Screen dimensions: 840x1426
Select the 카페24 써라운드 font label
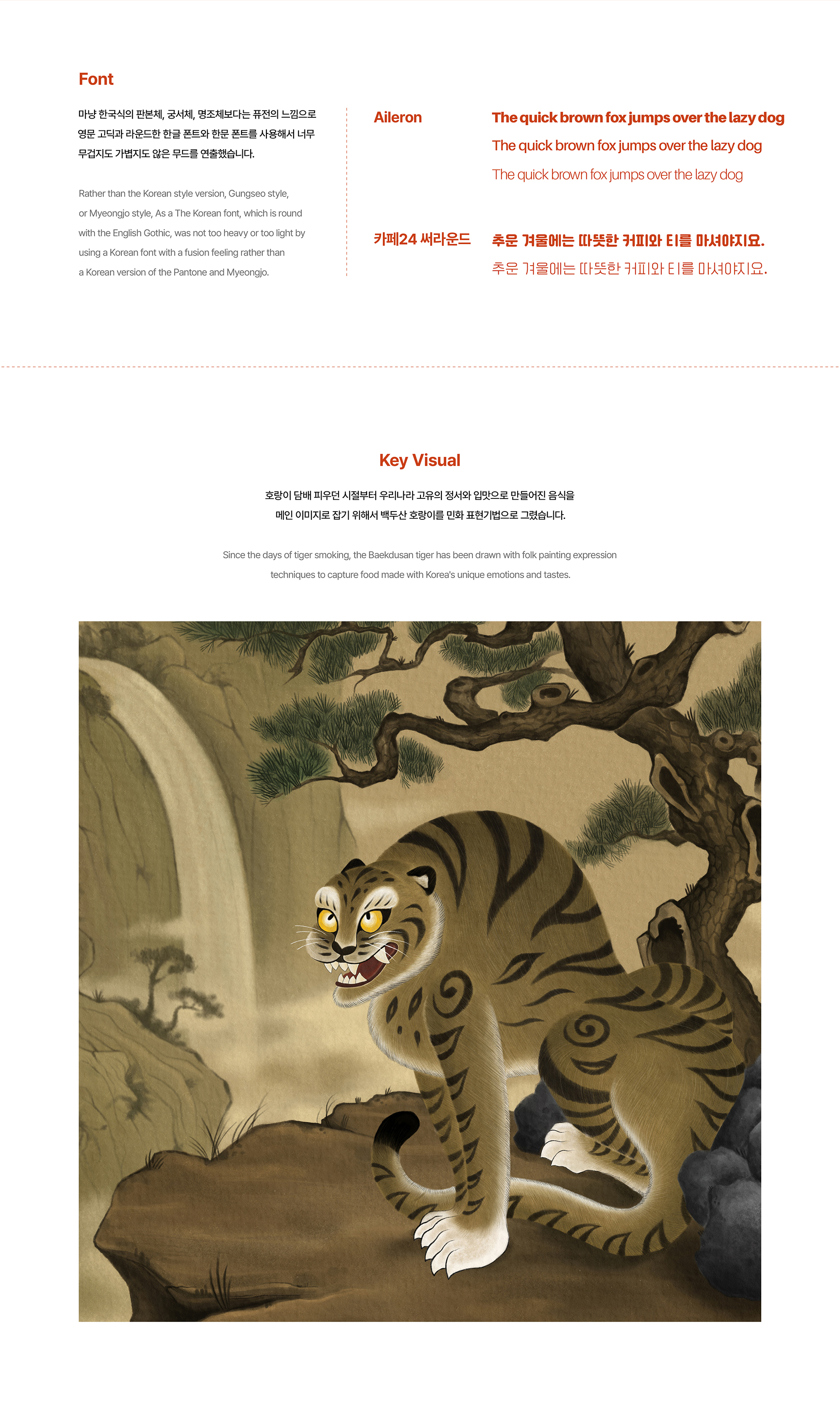pyautogui.click(x=422, y=239)
